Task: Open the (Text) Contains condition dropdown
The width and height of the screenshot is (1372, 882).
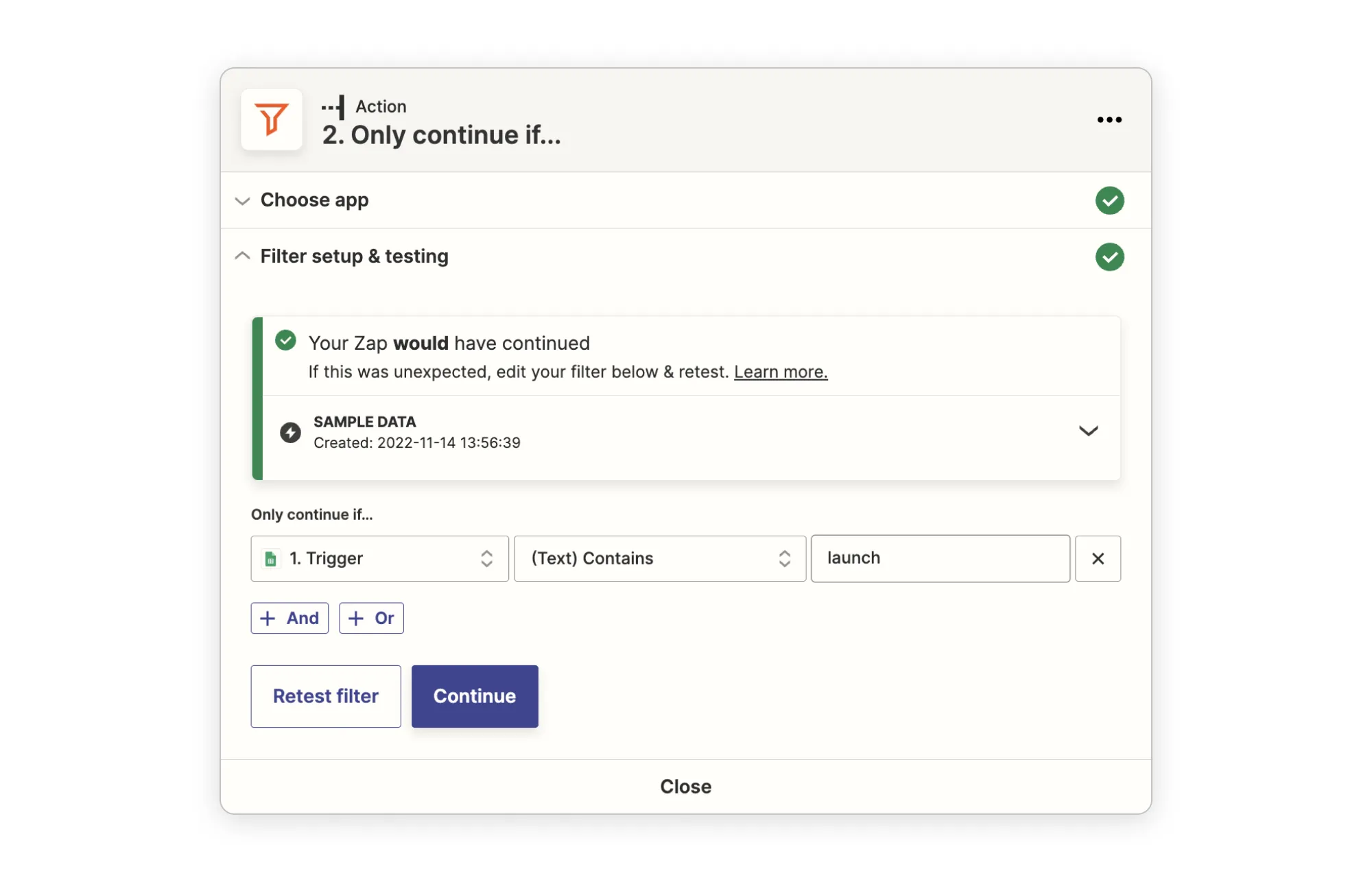Action: pyautogui.click(x=659, y=558)
